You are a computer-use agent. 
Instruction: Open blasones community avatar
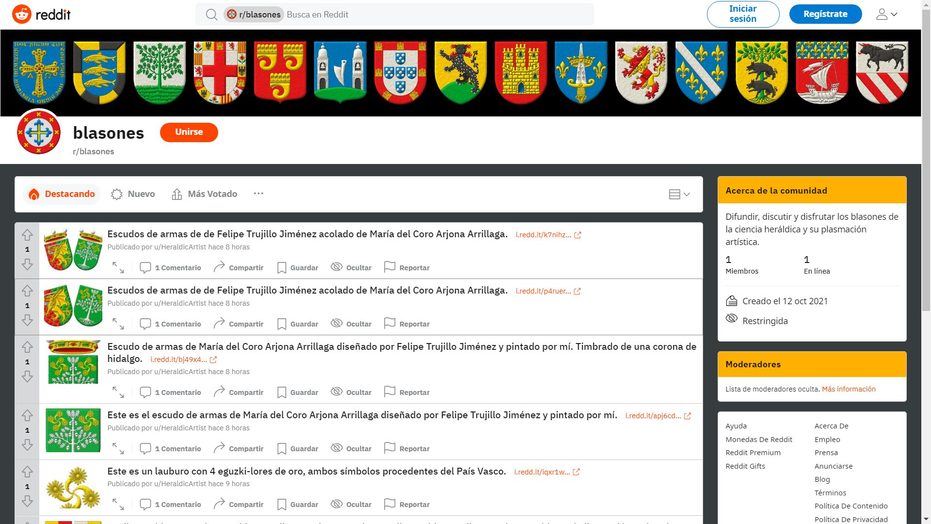tap(39, 132)
